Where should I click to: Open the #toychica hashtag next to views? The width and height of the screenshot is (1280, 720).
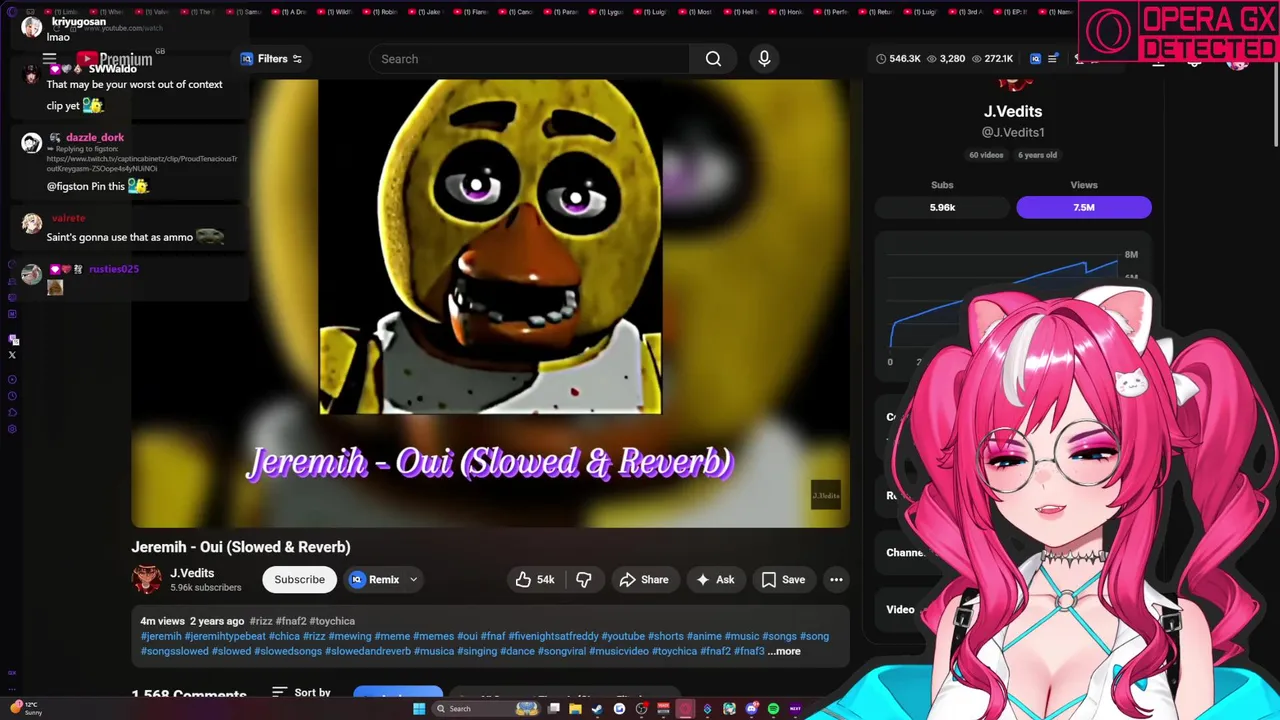pyautogui.click(x=332, y=621)
